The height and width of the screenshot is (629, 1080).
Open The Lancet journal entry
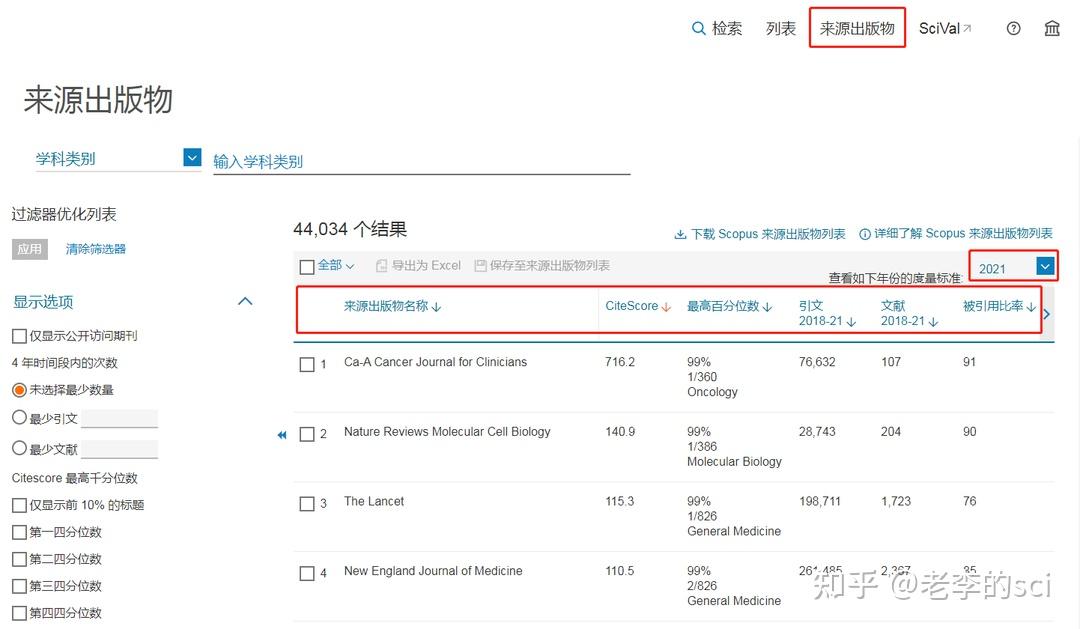tap(374, 501)
